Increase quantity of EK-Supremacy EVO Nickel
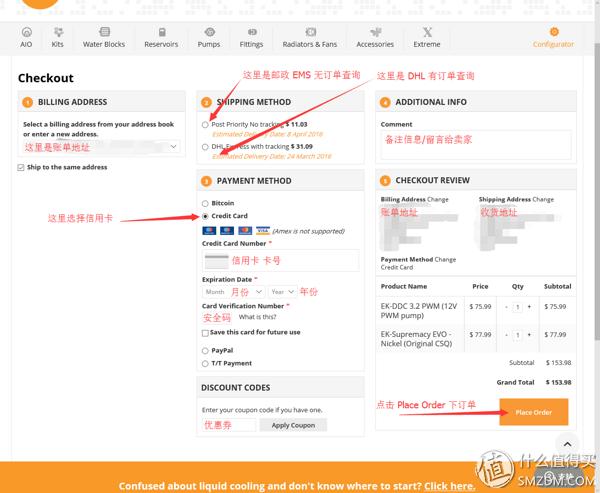 pyautogui.click(x=530, y=335)
